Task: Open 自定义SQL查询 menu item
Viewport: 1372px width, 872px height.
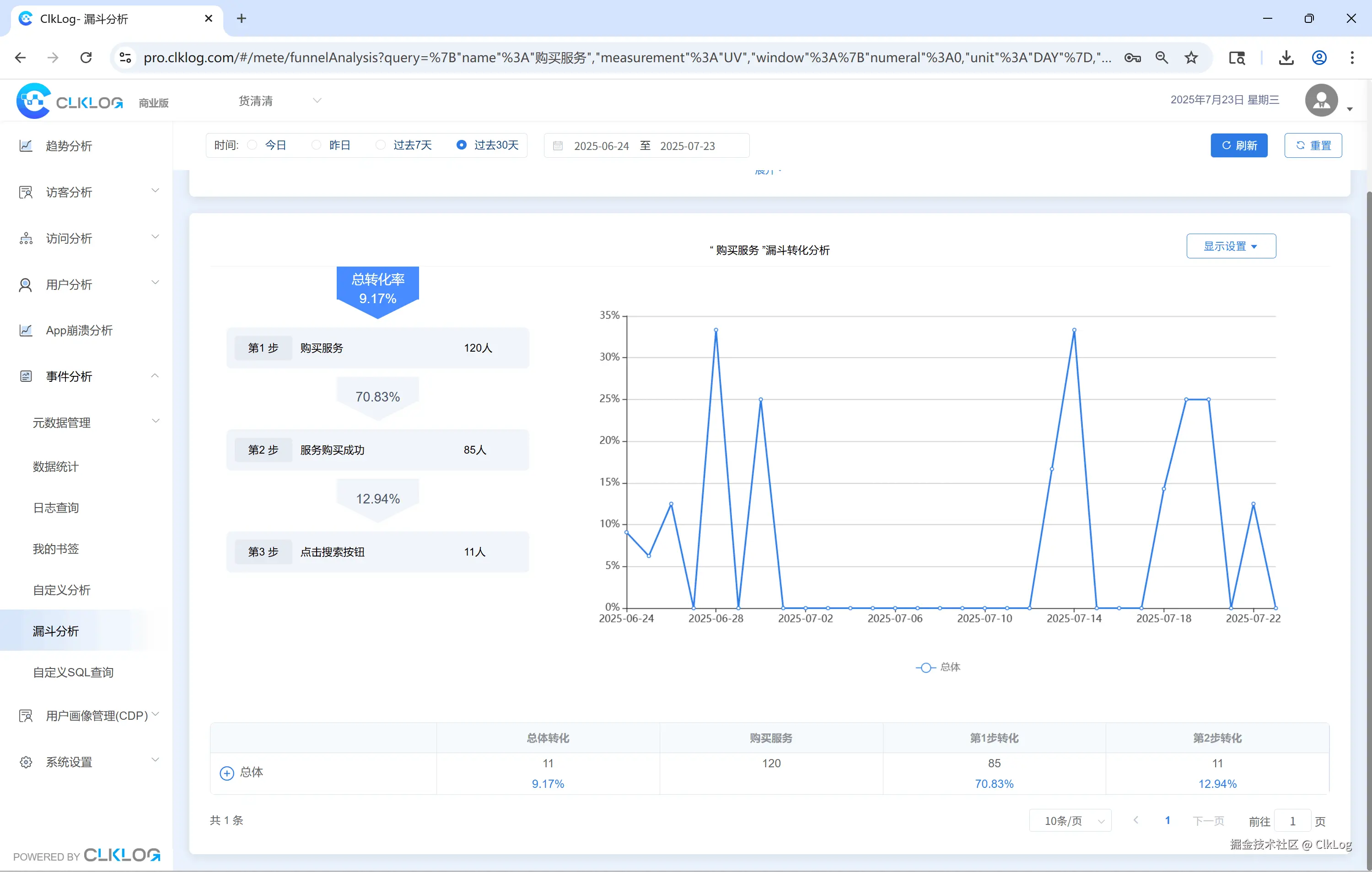Action: click(x=73, y=672)
